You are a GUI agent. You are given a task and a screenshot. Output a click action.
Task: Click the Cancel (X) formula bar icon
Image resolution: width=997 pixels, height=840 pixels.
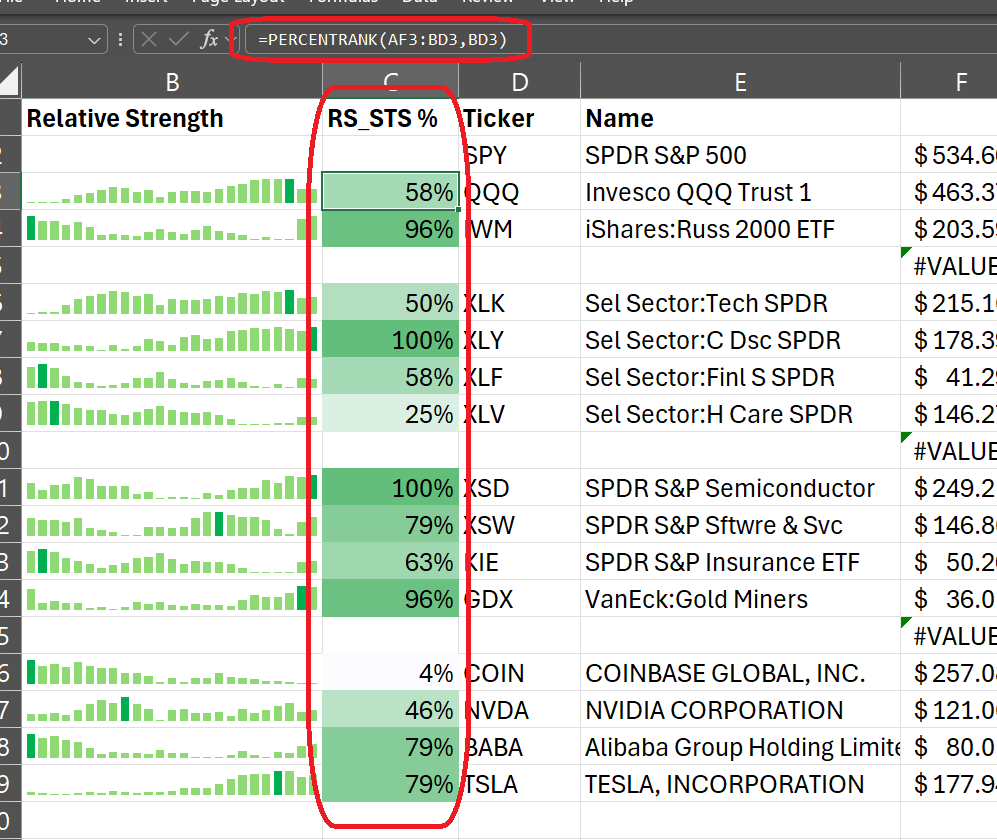[x=149, y=39]
